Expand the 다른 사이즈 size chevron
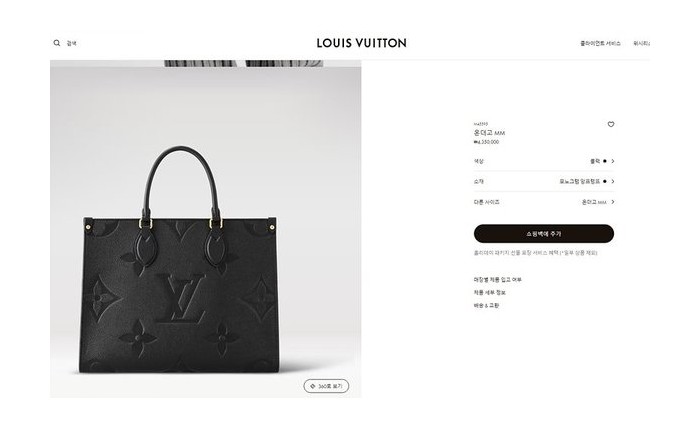This screenshot has height=428, width=700. coord(613,202)
